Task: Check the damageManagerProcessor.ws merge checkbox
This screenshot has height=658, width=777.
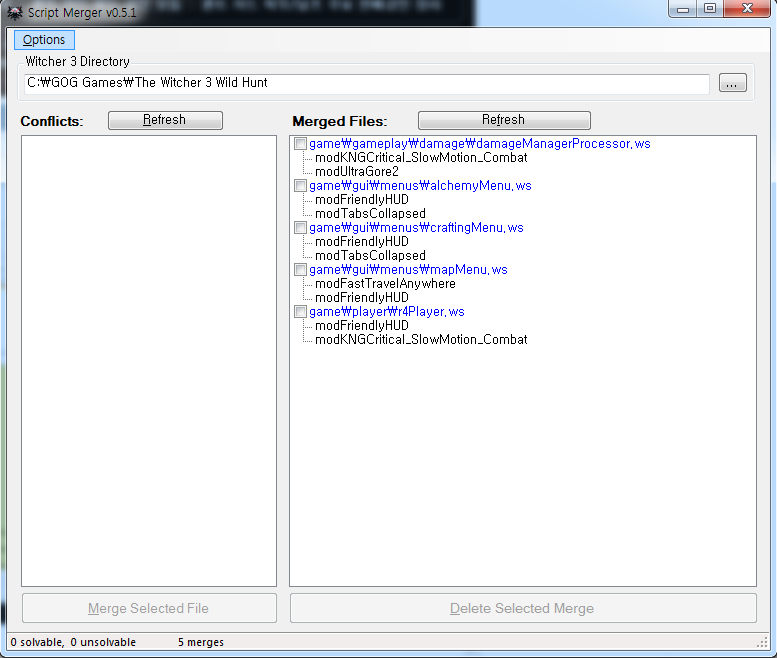Action: click(301, 144)
